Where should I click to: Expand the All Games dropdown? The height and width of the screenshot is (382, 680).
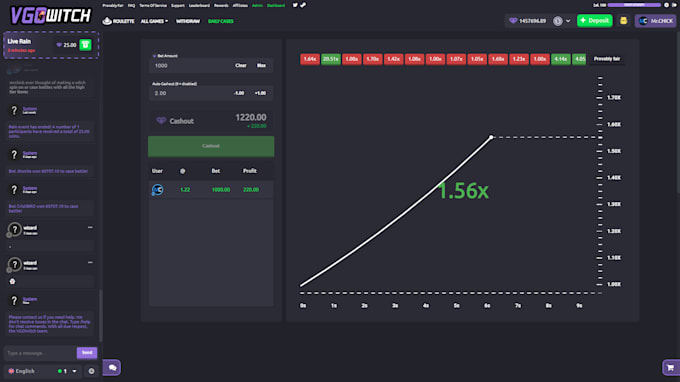154,21
